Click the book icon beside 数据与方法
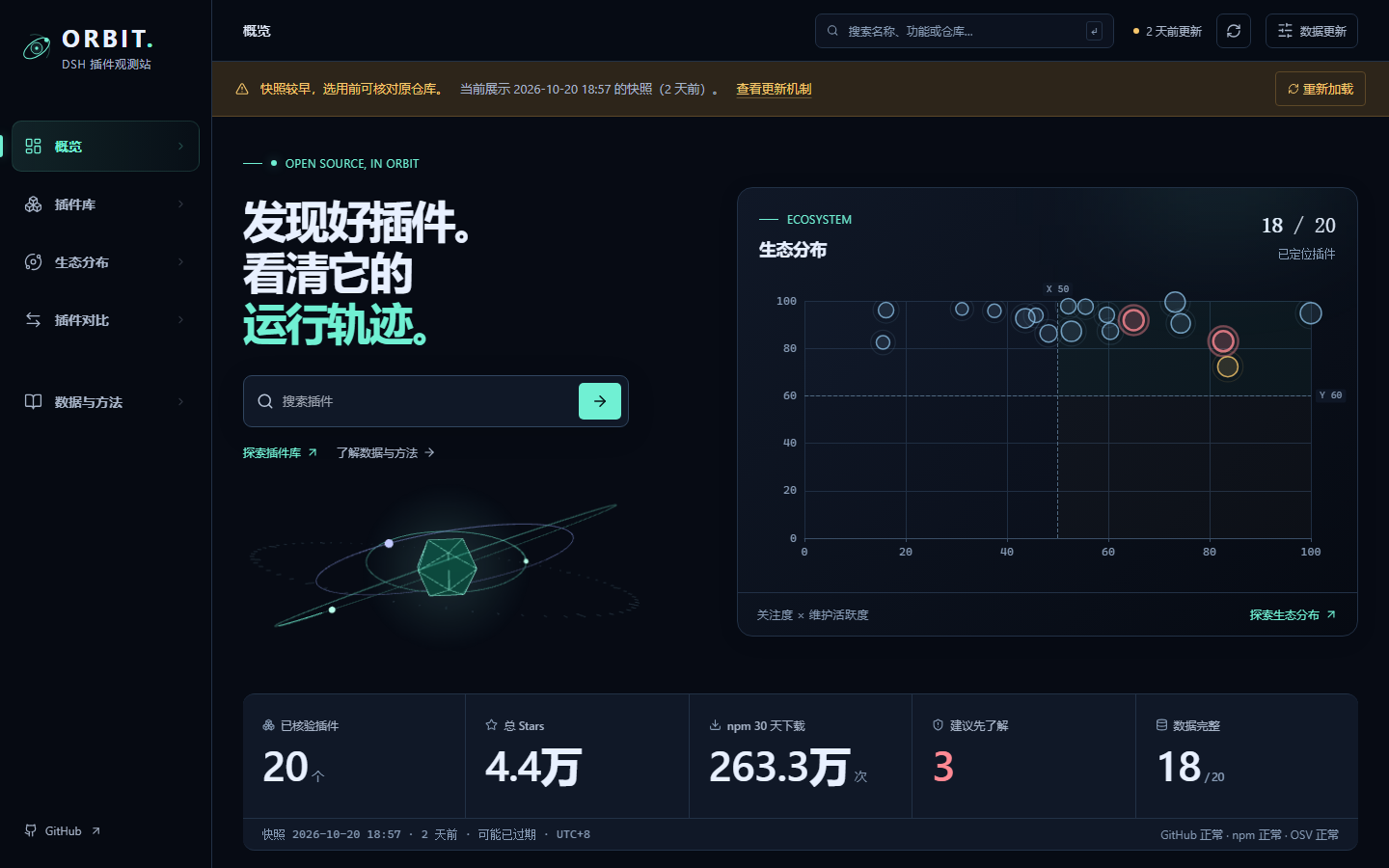This screenshot has width=1389, height=868. click(34, 402)
